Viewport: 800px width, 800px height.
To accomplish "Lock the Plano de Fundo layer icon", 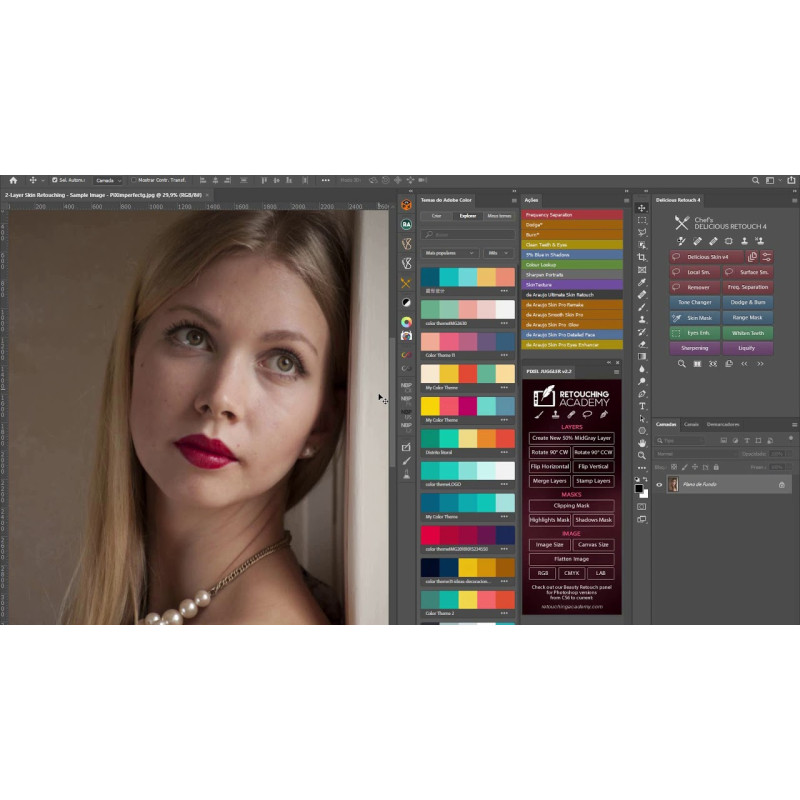I will click(x=781, y=485).
